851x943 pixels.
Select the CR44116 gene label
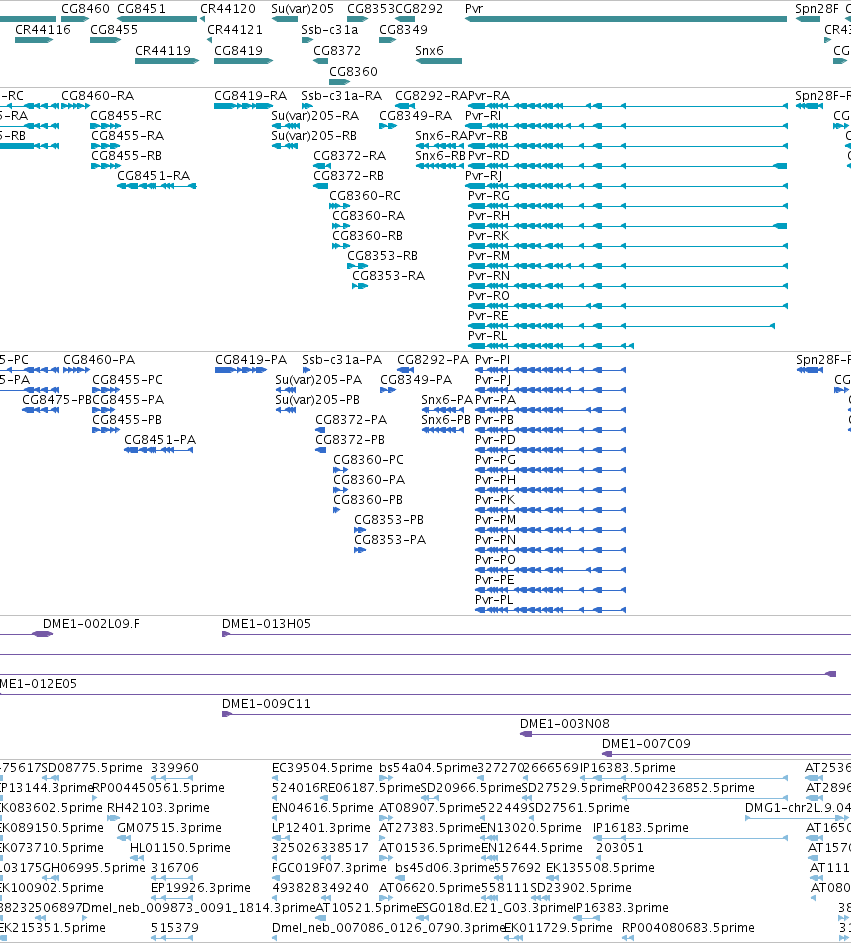pyautogui.click(x=43, y=29)
